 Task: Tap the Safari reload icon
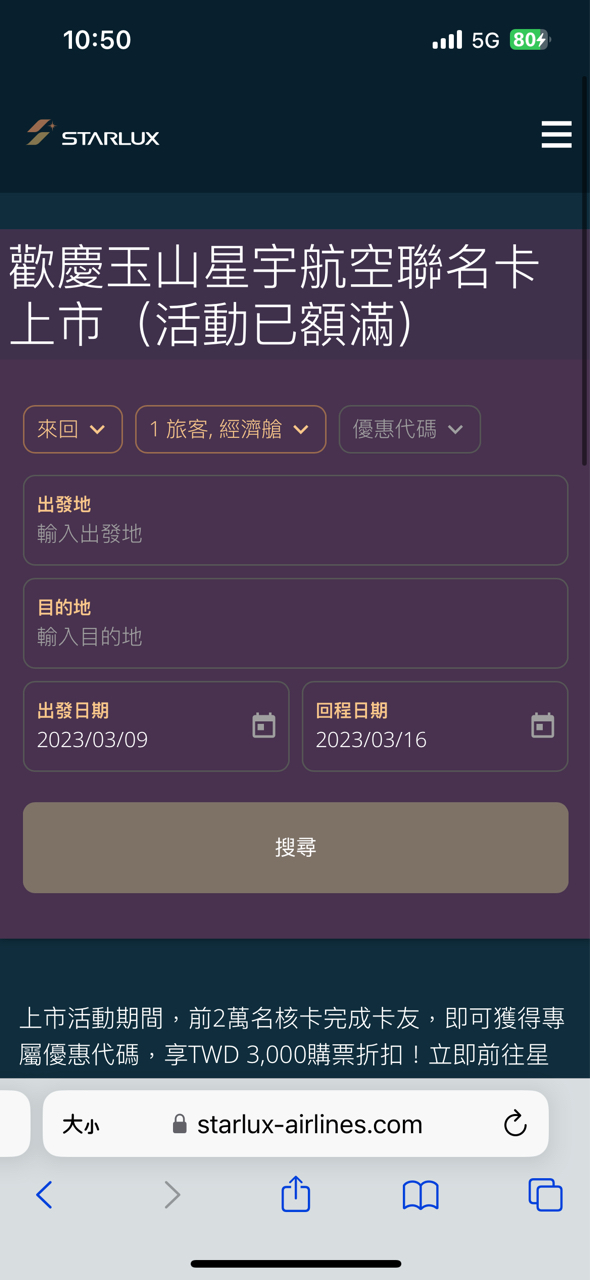(x=515, y=1124)
